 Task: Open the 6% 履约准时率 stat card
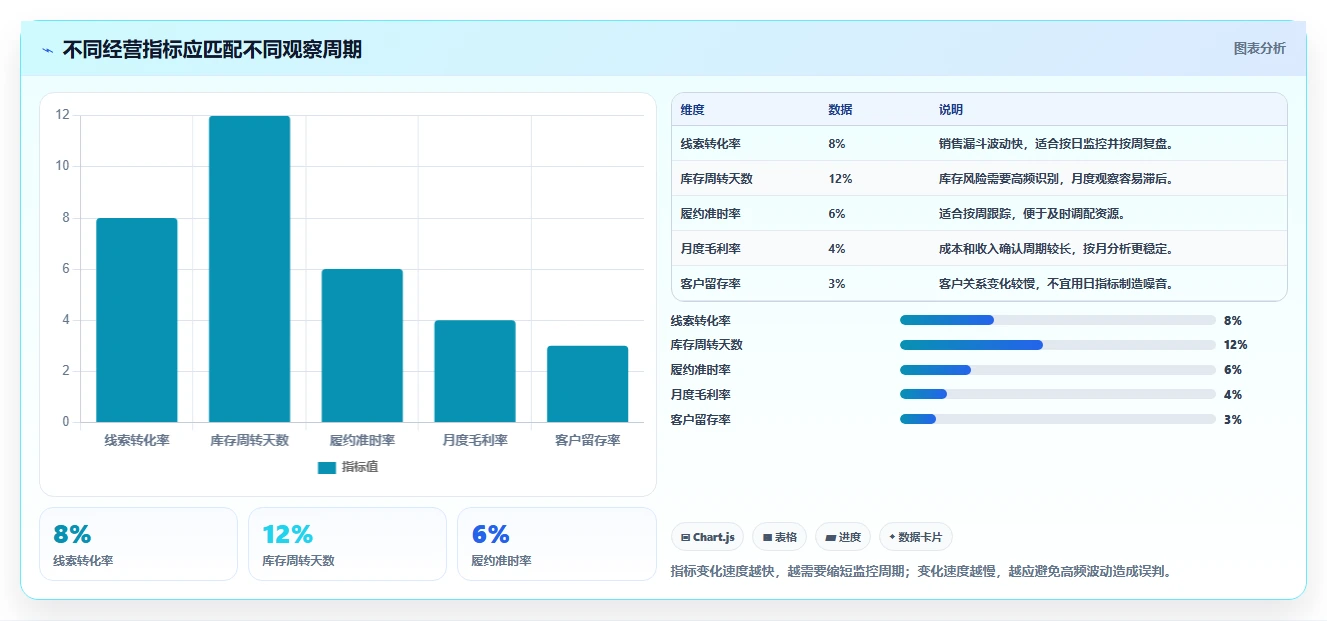click(x=556, y=544)
